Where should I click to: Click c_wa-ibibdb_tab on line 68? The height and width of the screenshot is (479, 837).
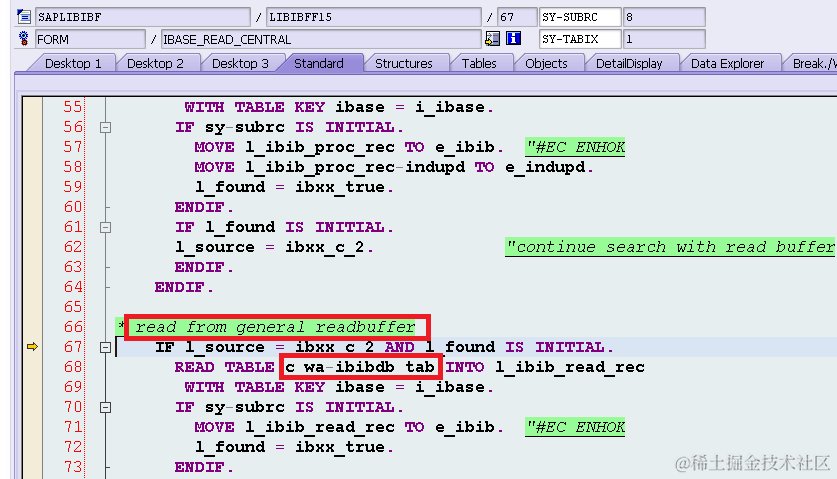(360, 367)
